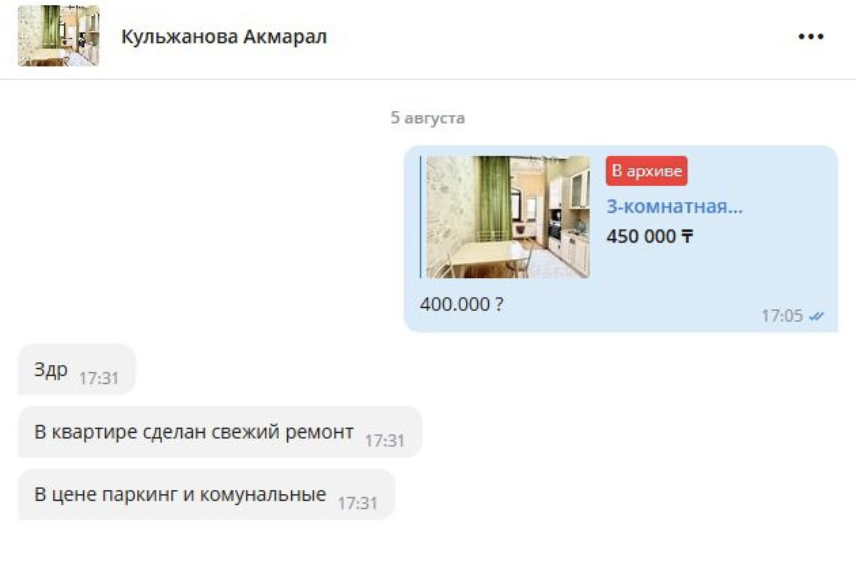Click the 17:05 timestamp on sent message

[x=782, y=316]
